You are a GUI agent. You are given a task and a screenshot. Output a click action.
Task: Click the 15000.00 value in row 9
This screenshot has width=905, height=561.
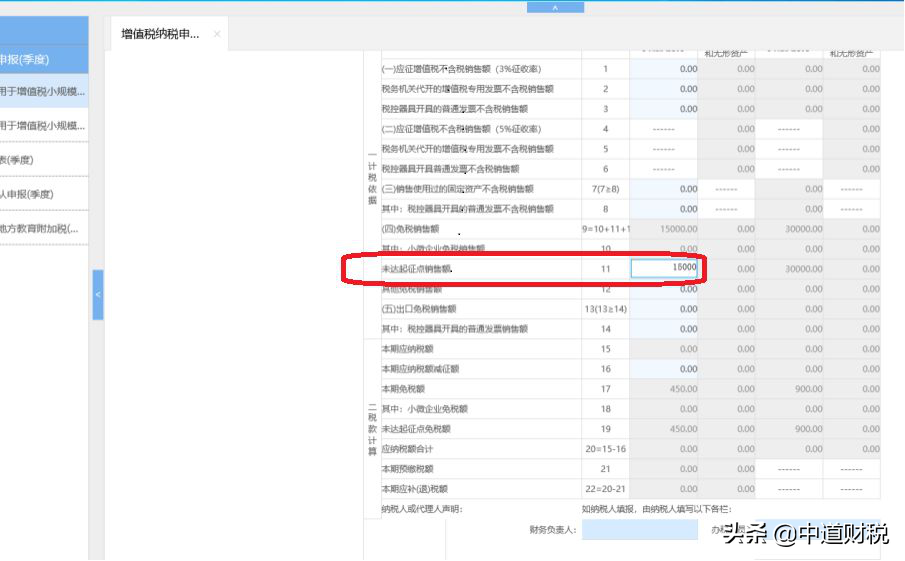coord(678,229)
